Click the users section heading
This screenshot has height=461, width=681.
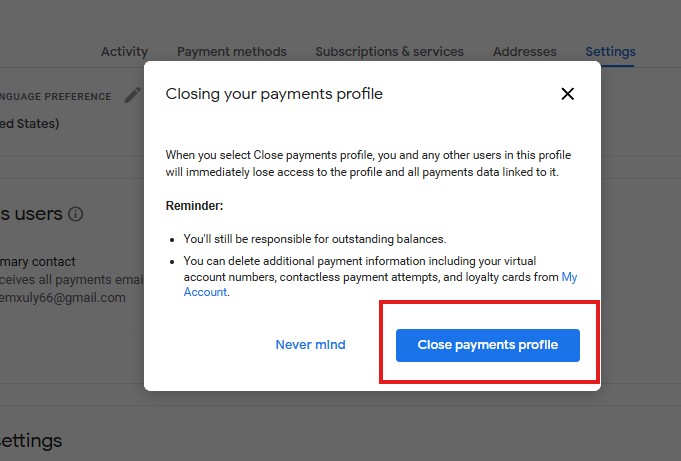[32, 214]
